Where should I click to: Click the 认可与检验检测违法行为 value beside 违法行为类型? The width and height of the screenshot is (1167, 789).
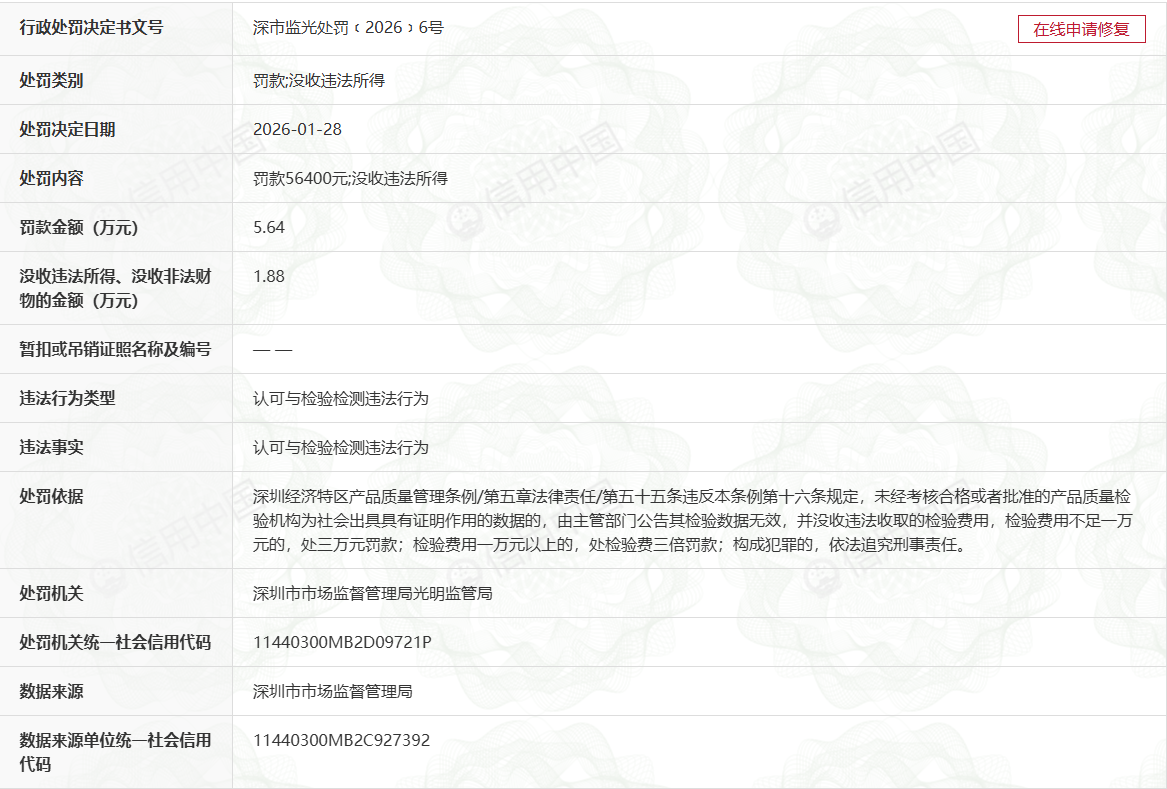(341, 398)
